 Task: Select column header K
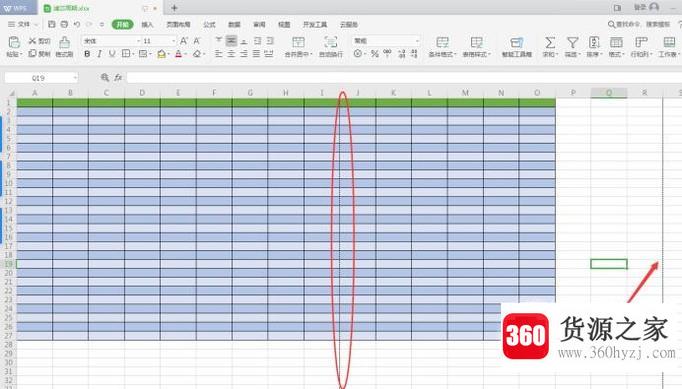[393, 93]
